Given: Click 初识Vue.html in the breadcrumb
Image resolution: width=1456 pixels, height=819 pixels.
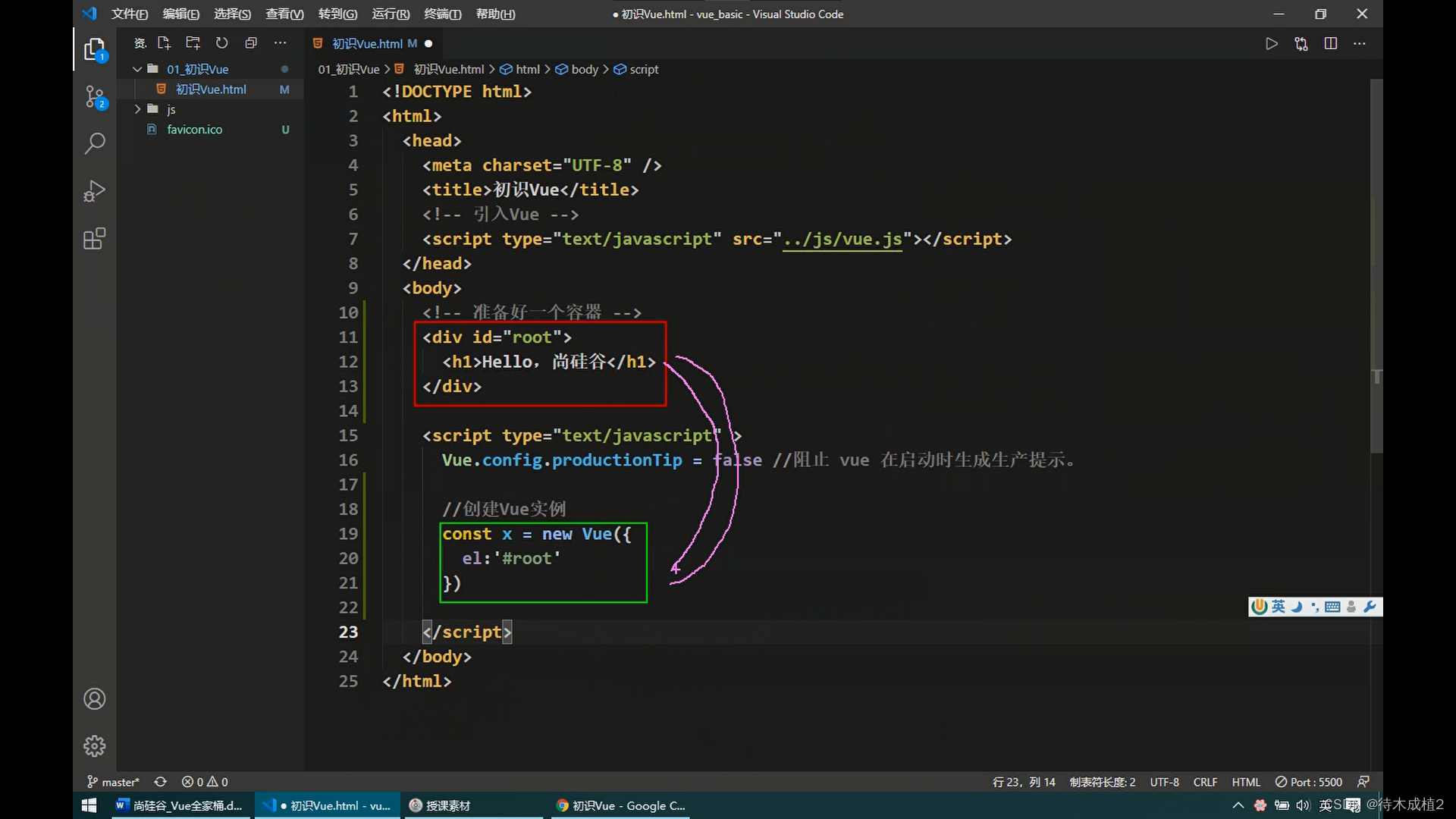Looking at the screenshot, I should click(448, 69).
